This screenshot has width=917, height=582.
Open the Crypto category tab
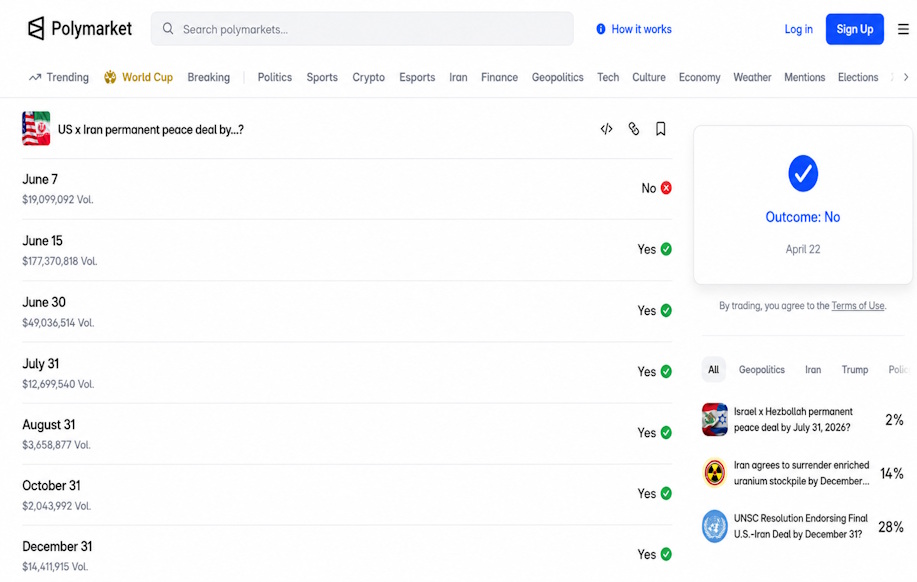tap(368, 77)
